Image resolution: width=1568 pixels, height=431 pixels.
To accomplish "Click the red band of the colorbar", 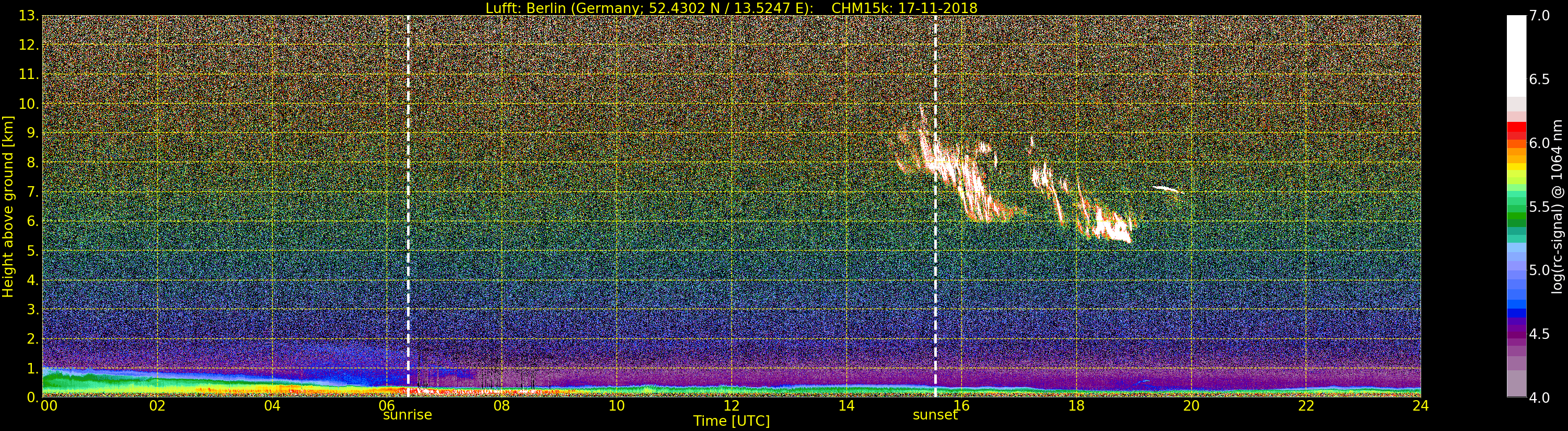I will (x=1516, y=129).
